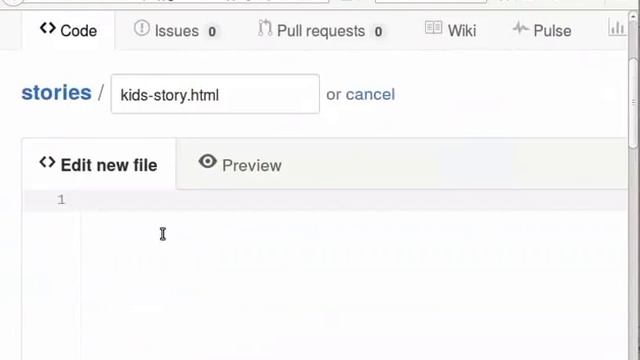
Task: Switch to the Preview tab
Action: [240, 164]
